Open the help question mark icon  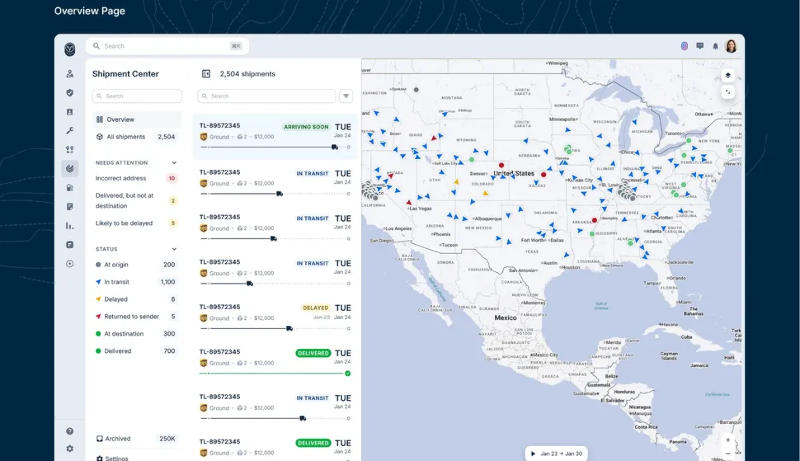click(x=70, y=431)
